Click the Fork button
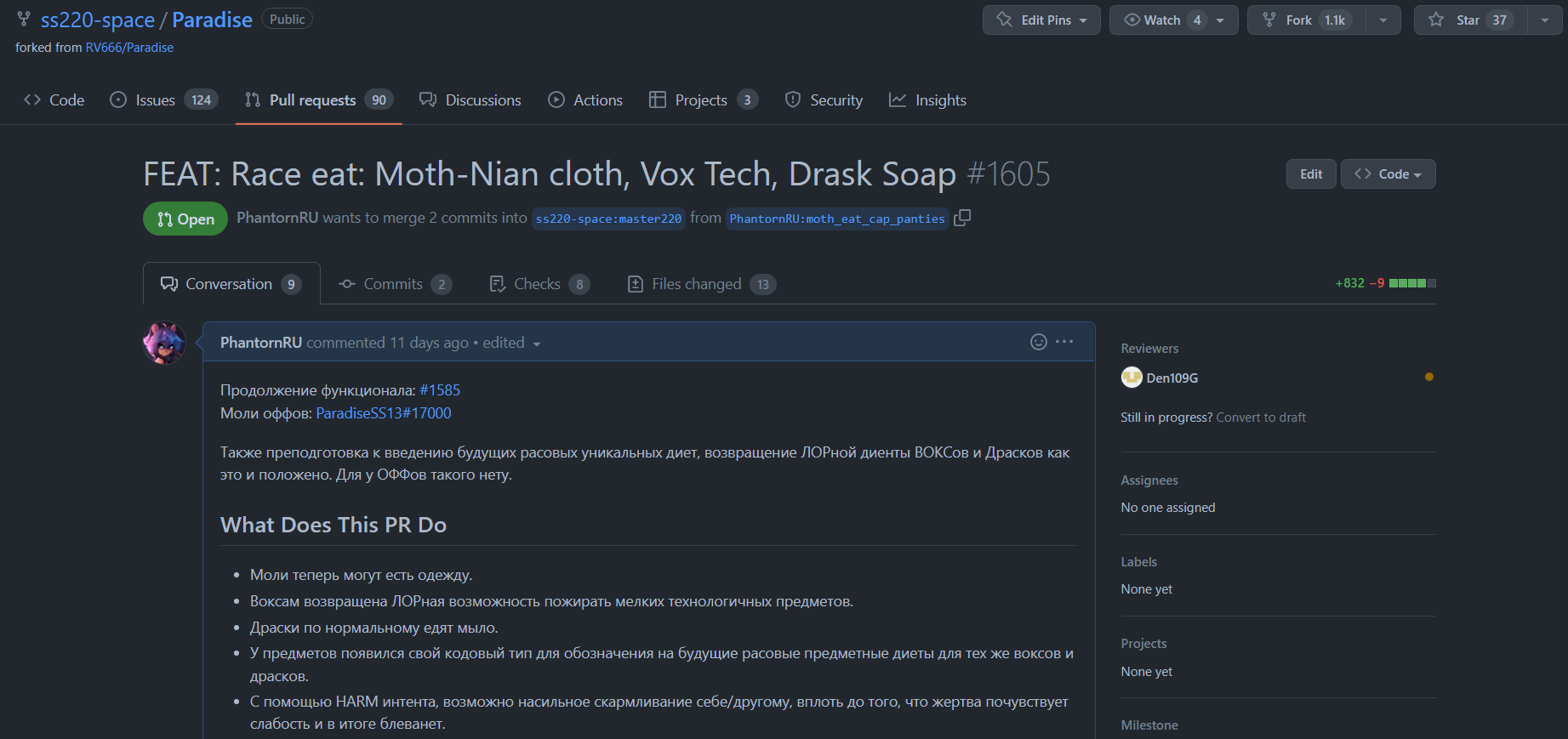Image resolution: width=1568 pixels, height=739 pixels. 1306,20
